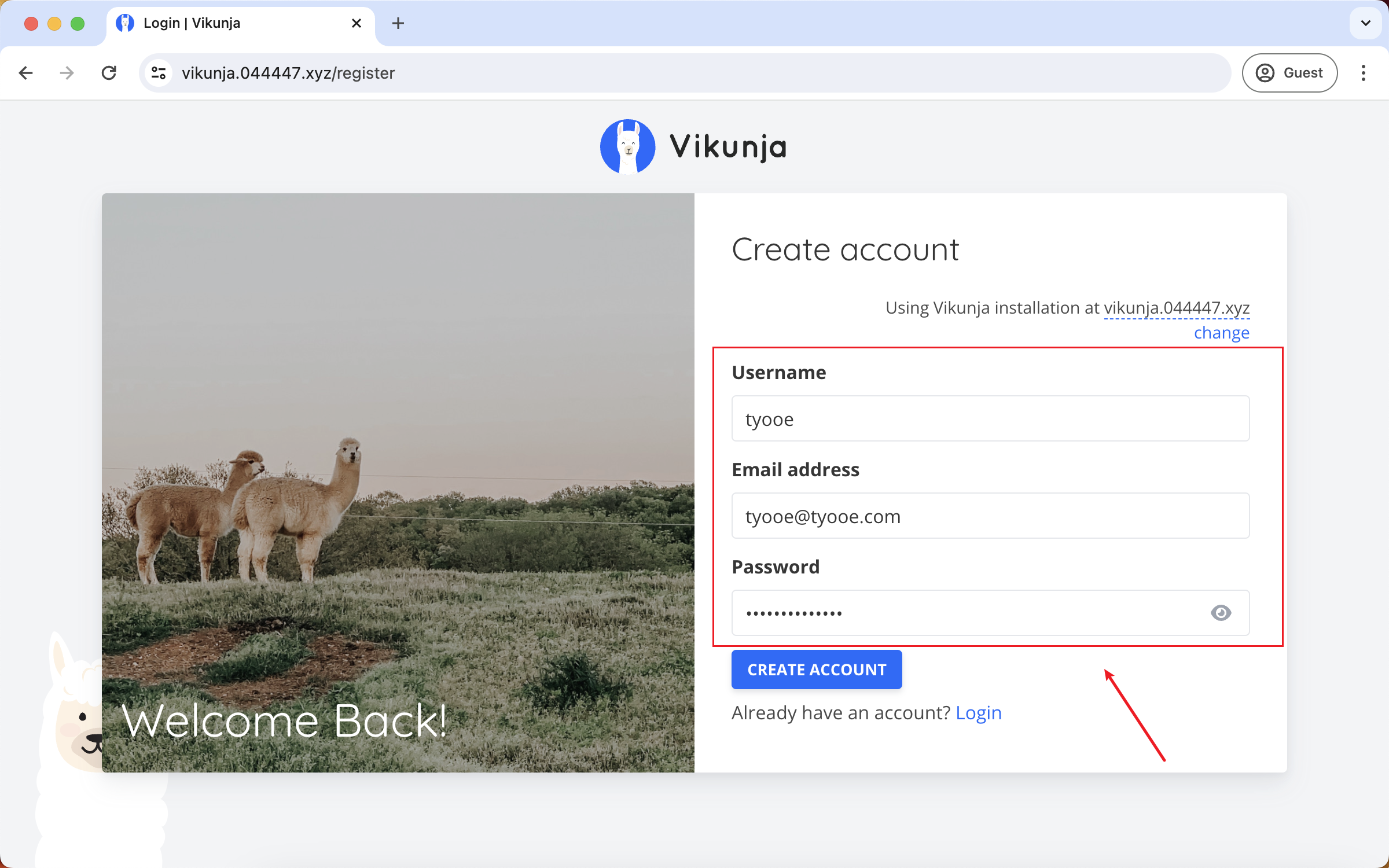Open site permission settings in address bar

tap(158, 73)
